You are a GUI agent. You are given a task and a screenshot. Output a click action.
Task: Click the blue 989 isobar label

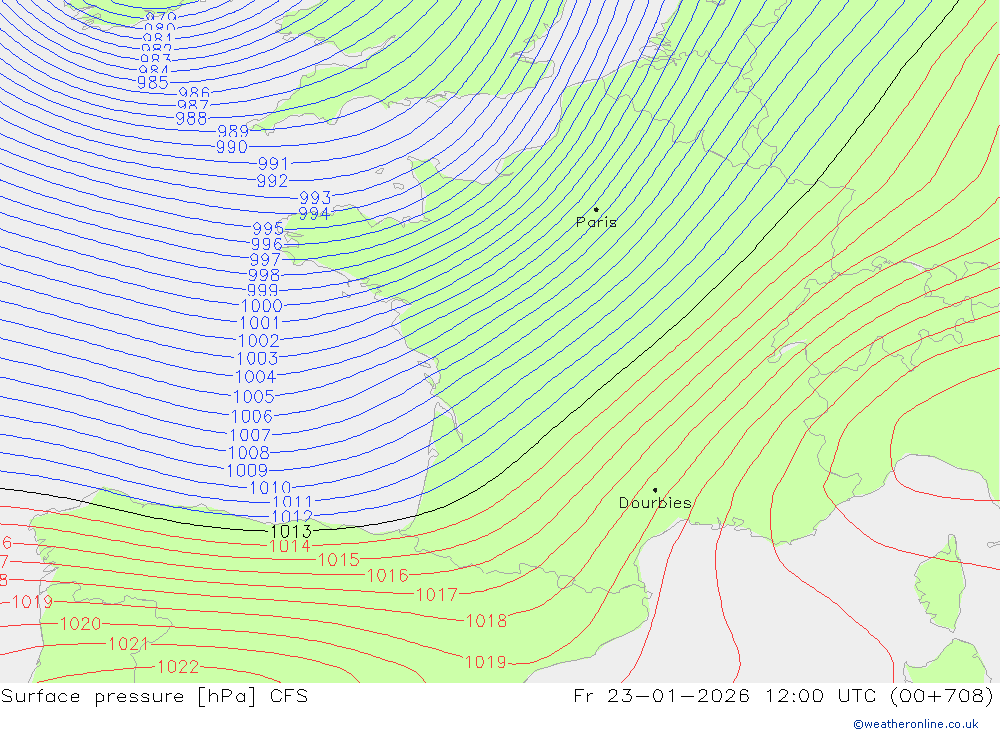click(x=233, y=131)
